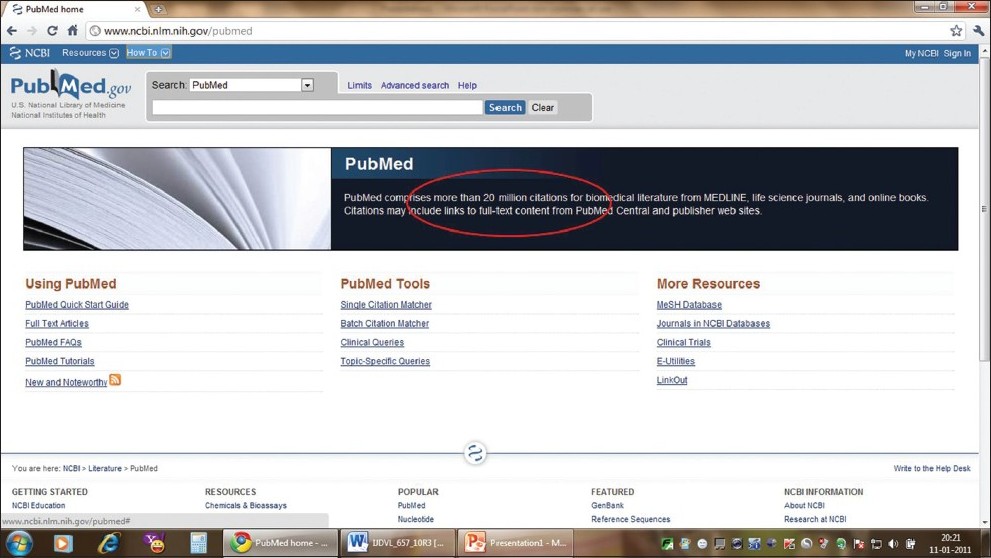Switch to the PowerPoint Presentation1 taskbar button
Screen dimensions: 991x558
(x=516, y=543)
